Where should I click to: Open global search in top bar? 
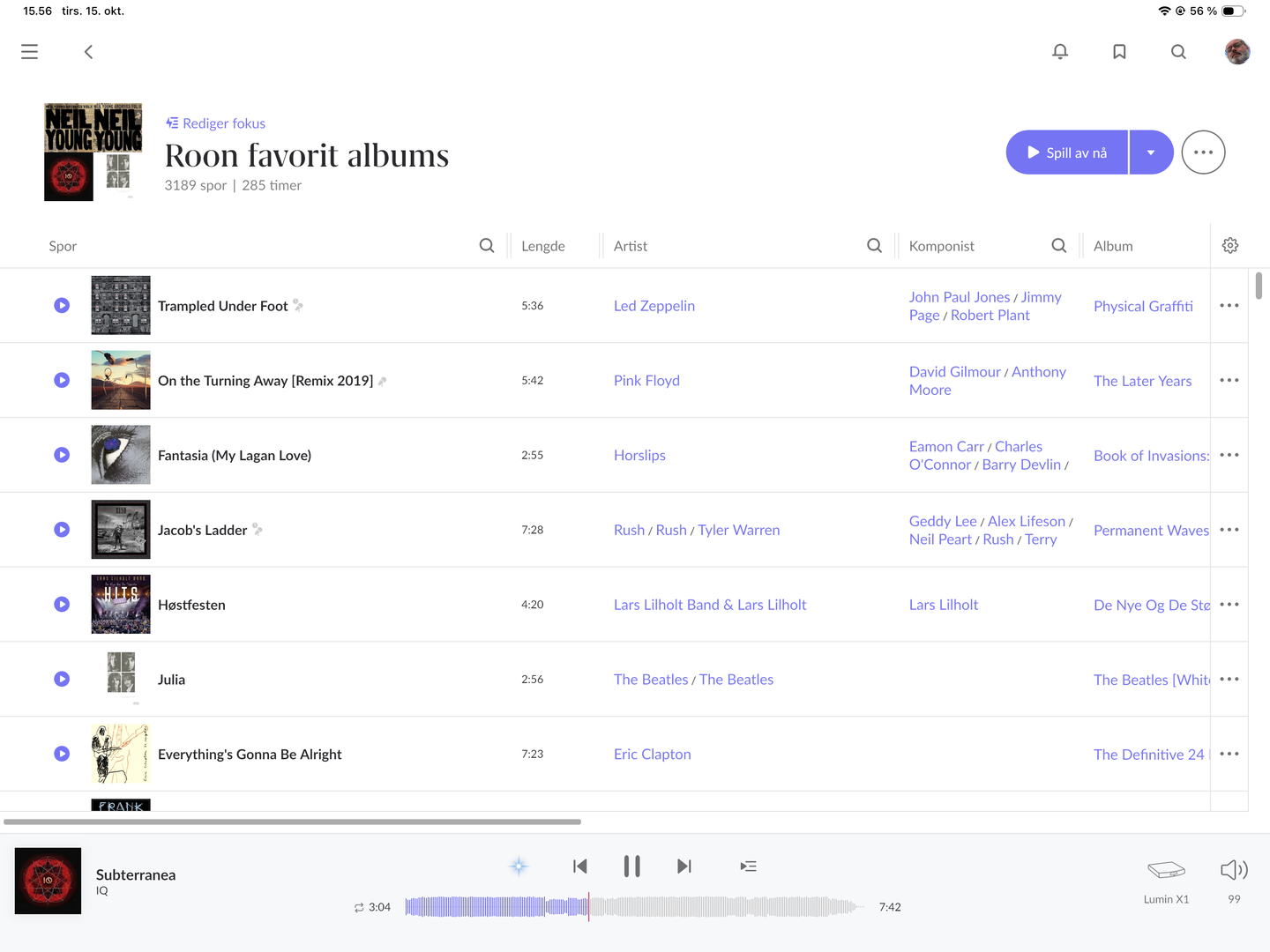click(x=1178, y=52)
